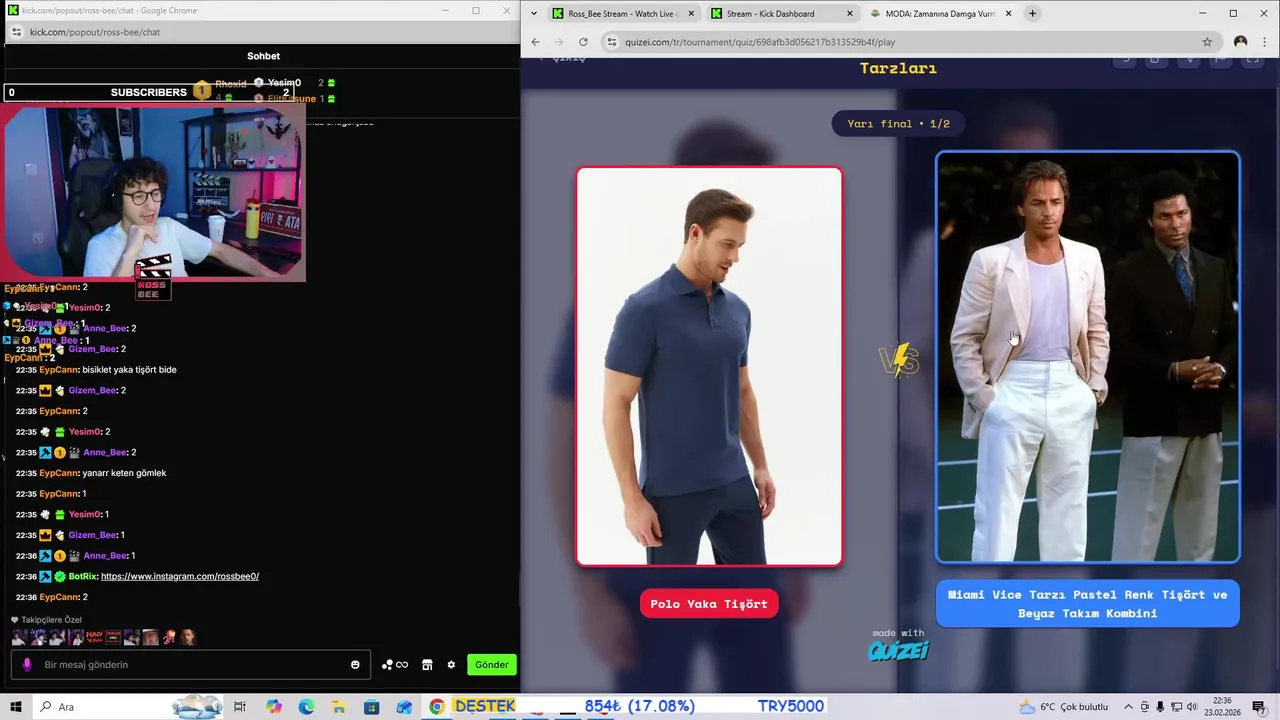Open Task View from the taskbar
The image size is (1280, 720).
240,707
